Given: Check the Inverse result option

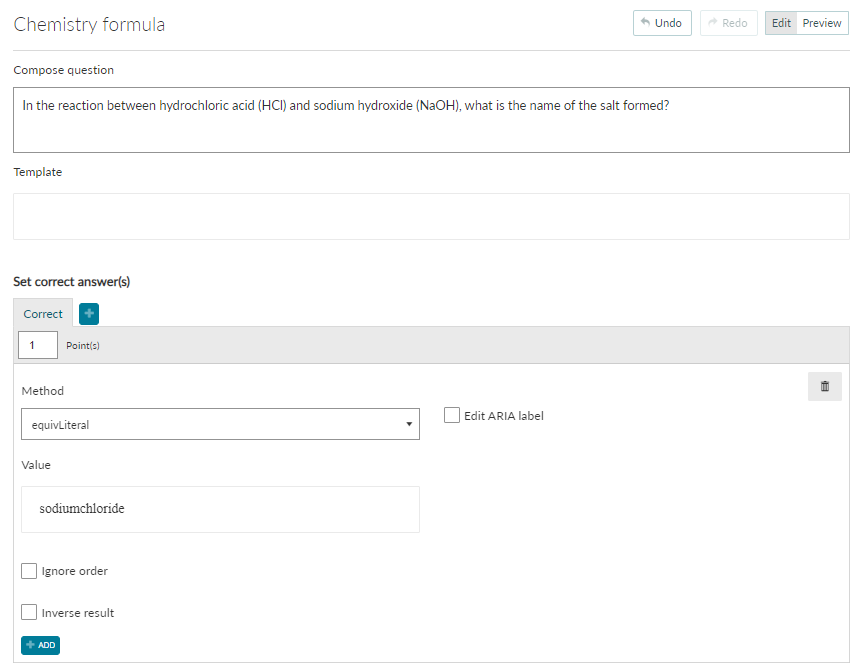Looking at the screenshot, I should pos(29,612).
